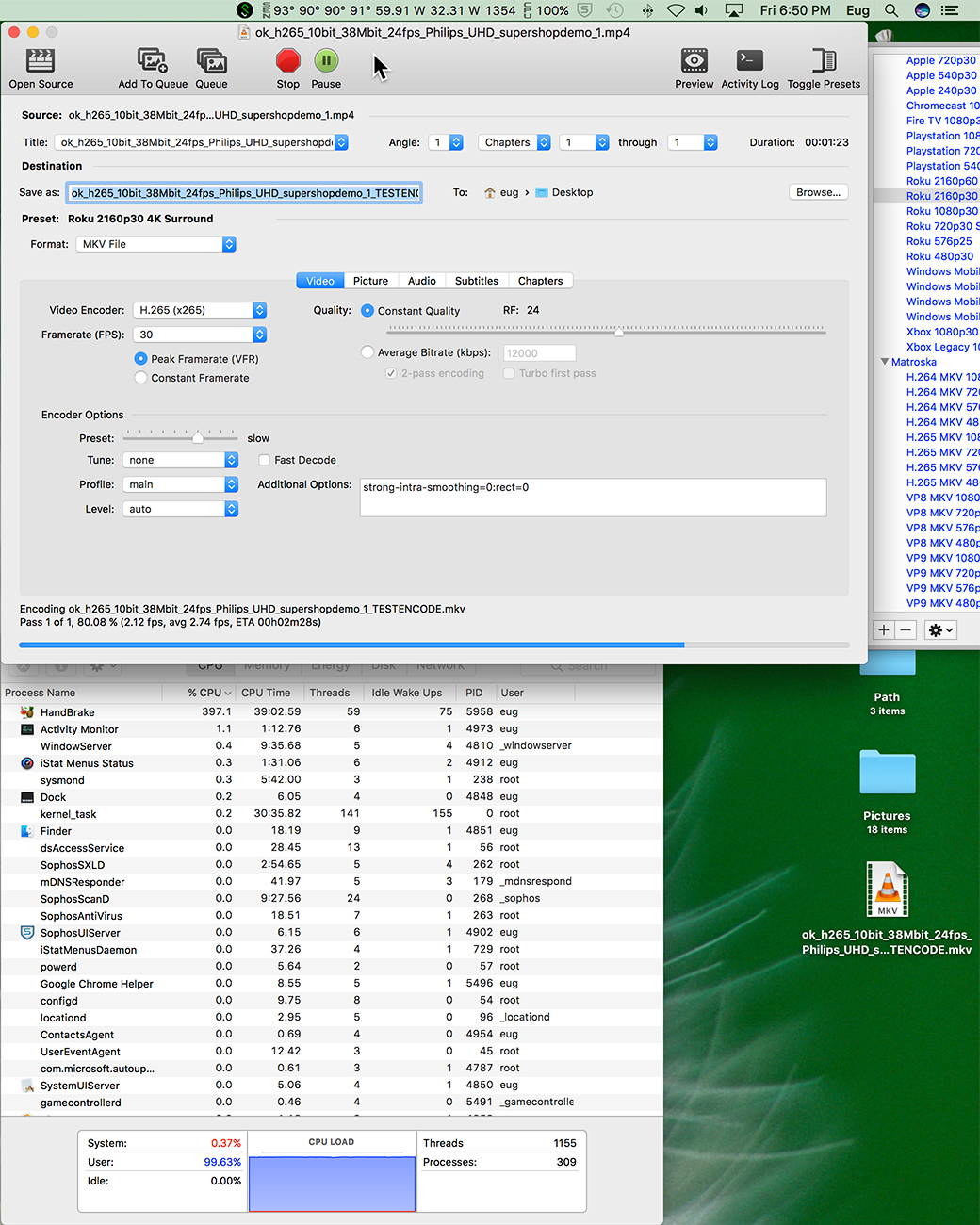Open Notification Center in the menu bar

pos(950,10)
